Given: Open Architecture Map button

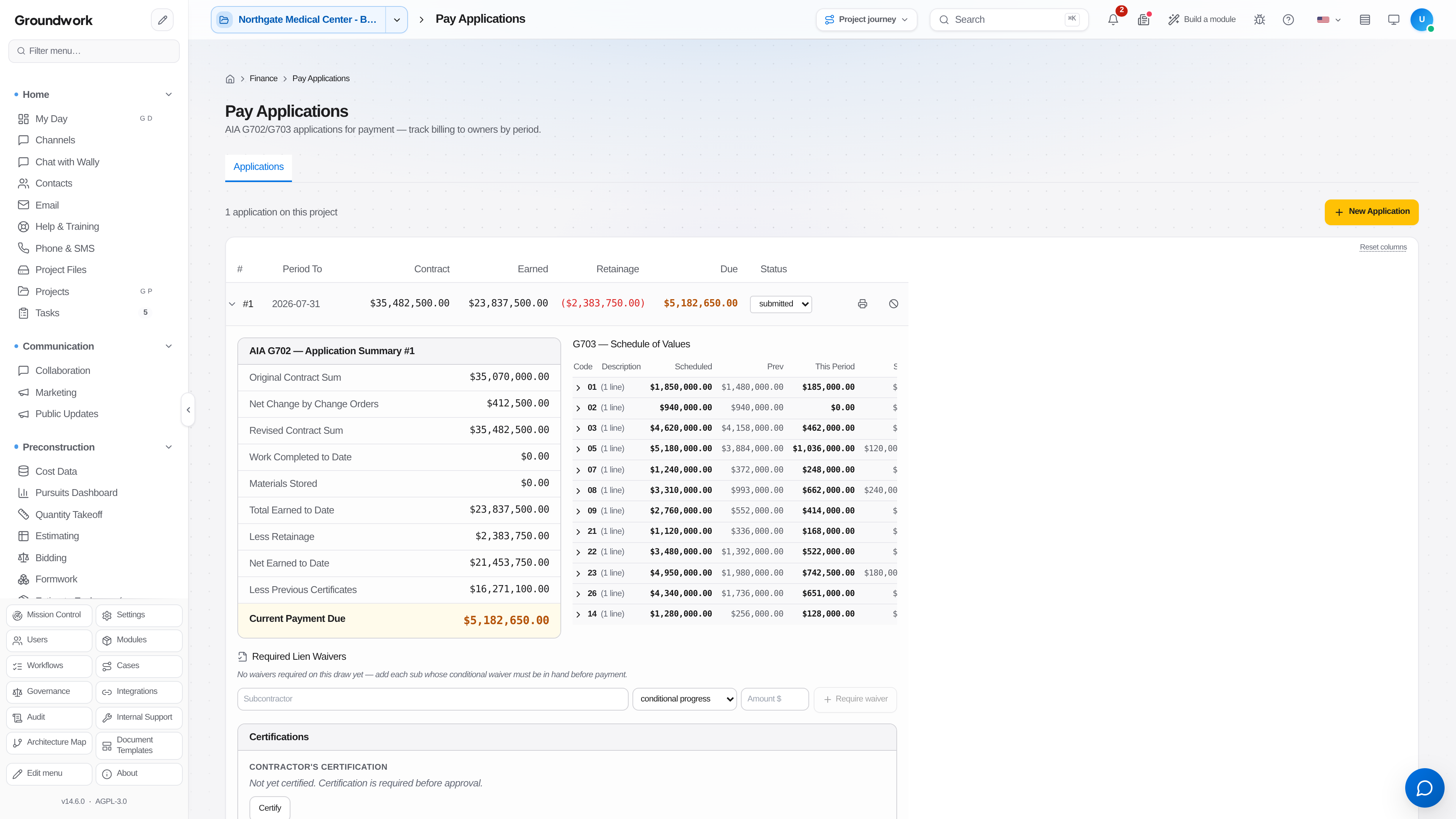Looking at the screenshot, I should coord(49,743).
